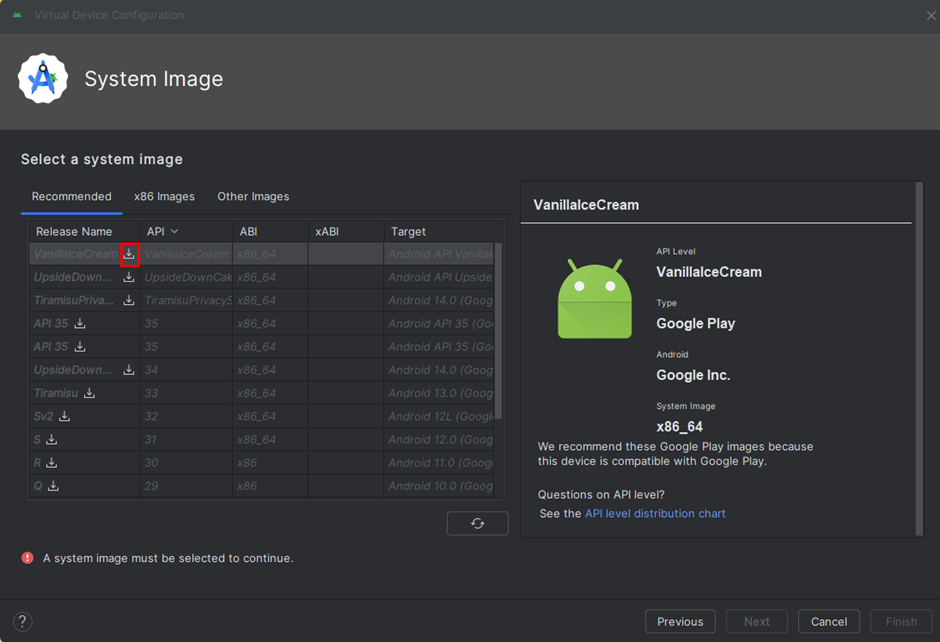The image size is (940, 642).
Task: Download the Tiramisu API 33 image
Action: tap(89, 393)
